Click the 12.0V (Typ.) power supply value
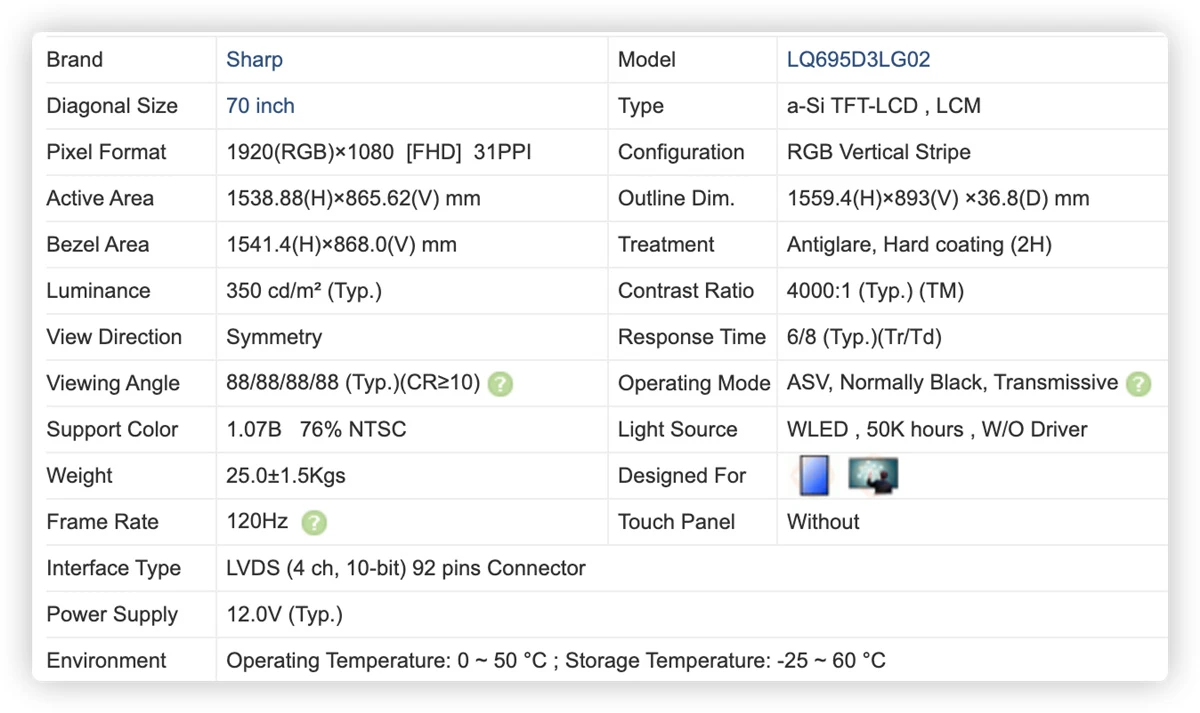 [284, 615]
